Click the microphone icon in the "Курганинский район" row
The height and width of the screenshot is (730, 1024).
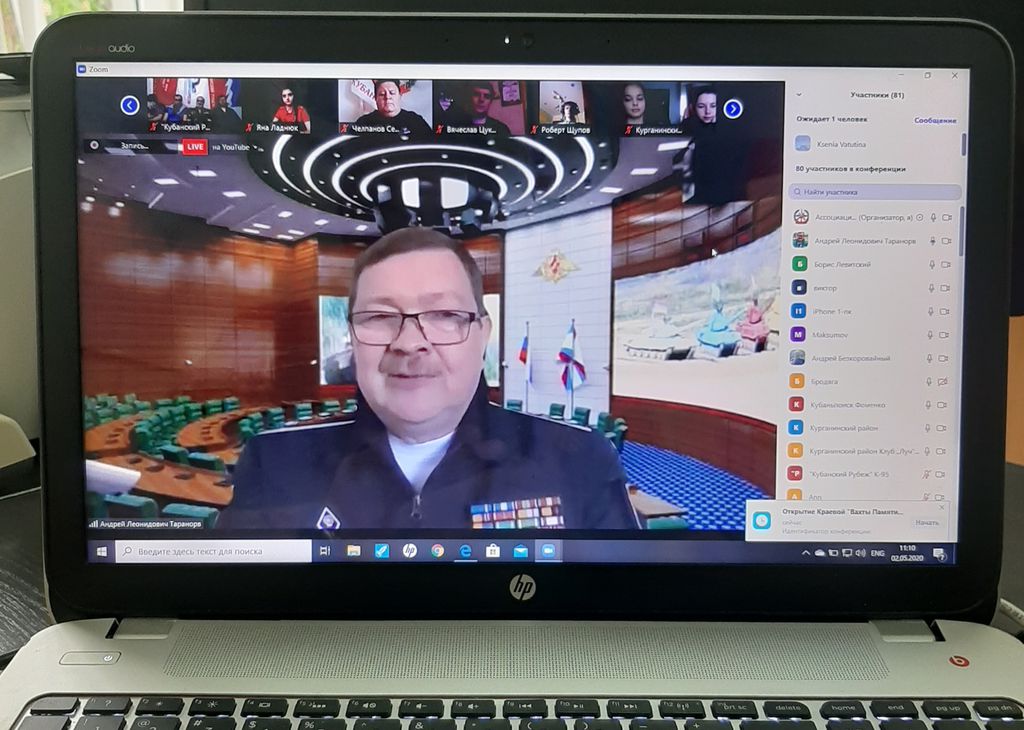click(928, 428)
